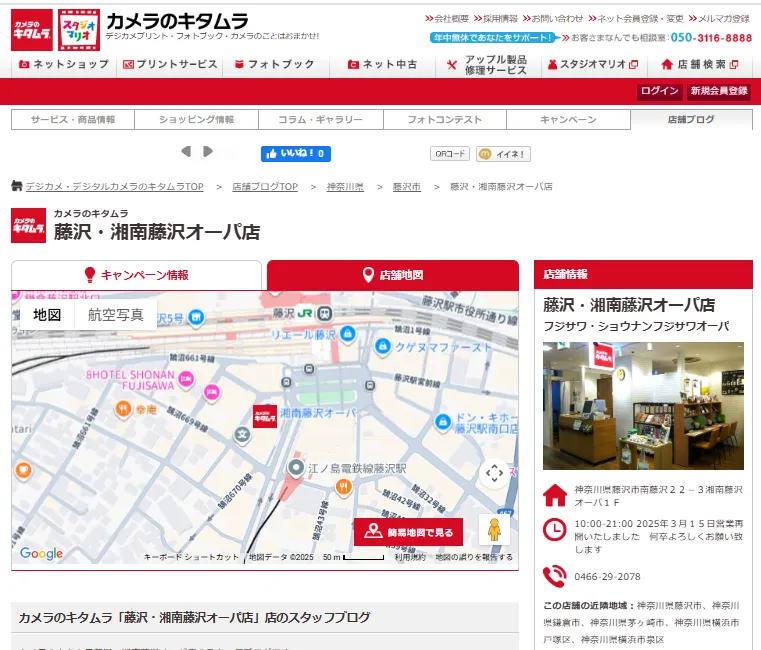Viewport: 761px width, 650px height.
Task: Click クゲヌマファースト shopping pin
Action: click(383, 347)
